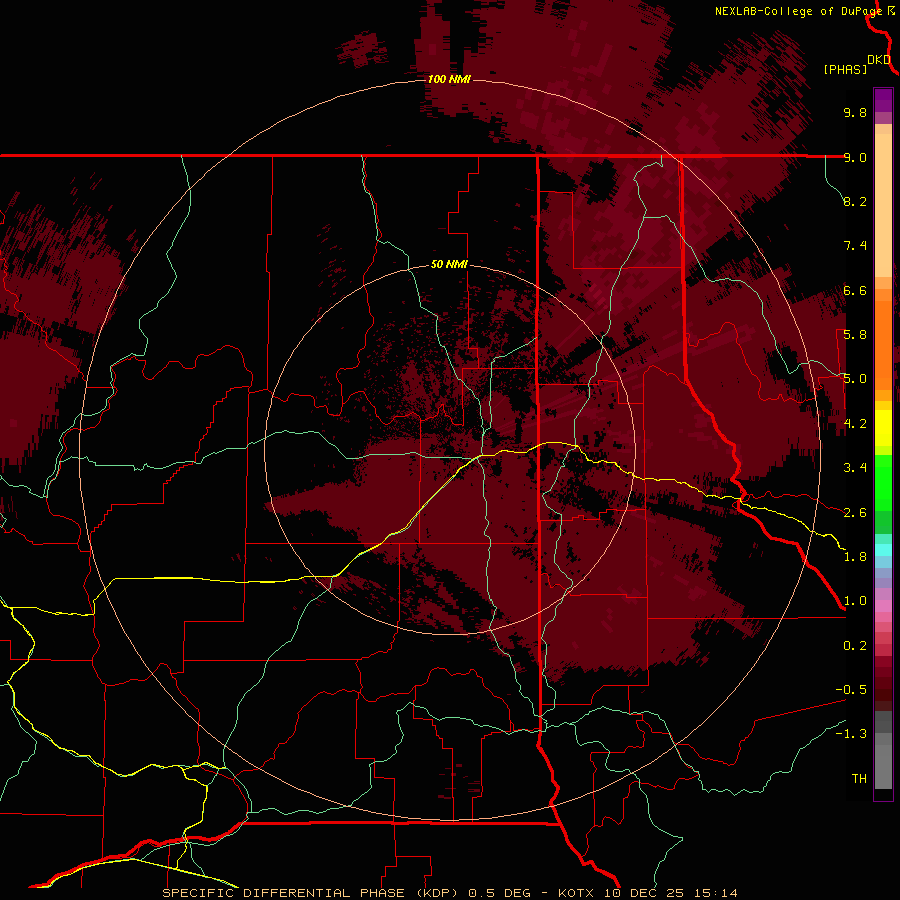Click the "50 NMI" range ring label

(x=449, y=264)
